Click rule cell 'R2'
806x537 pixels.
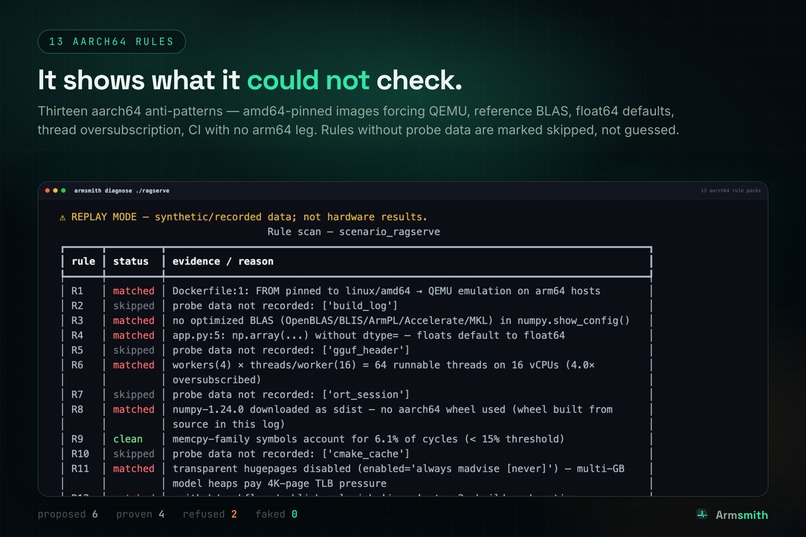(x=77, y=306)
